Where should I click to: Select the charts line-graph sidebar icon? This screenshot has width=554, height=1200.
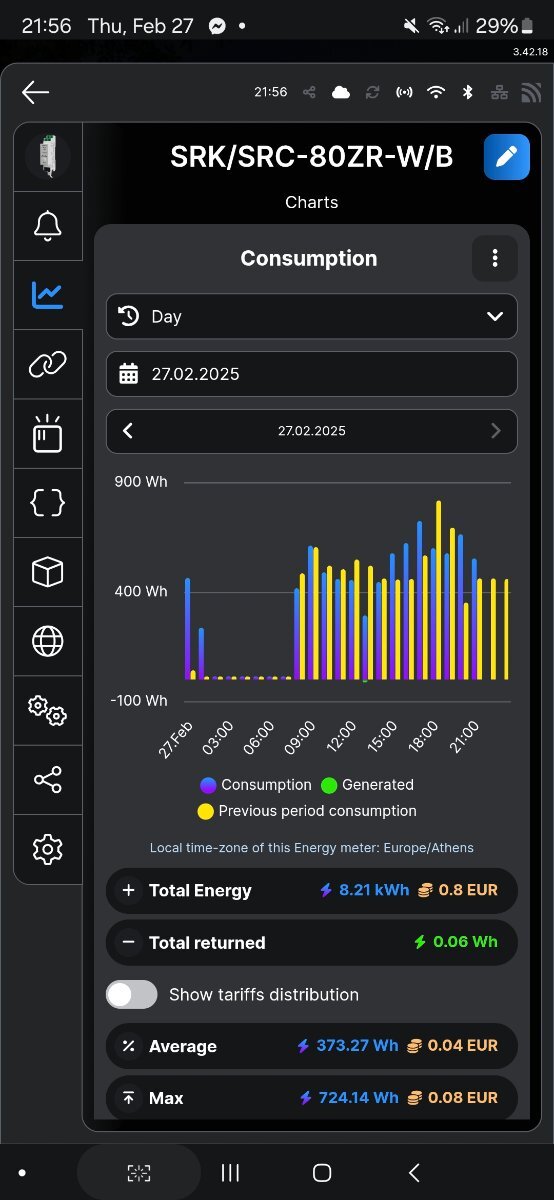48,295
